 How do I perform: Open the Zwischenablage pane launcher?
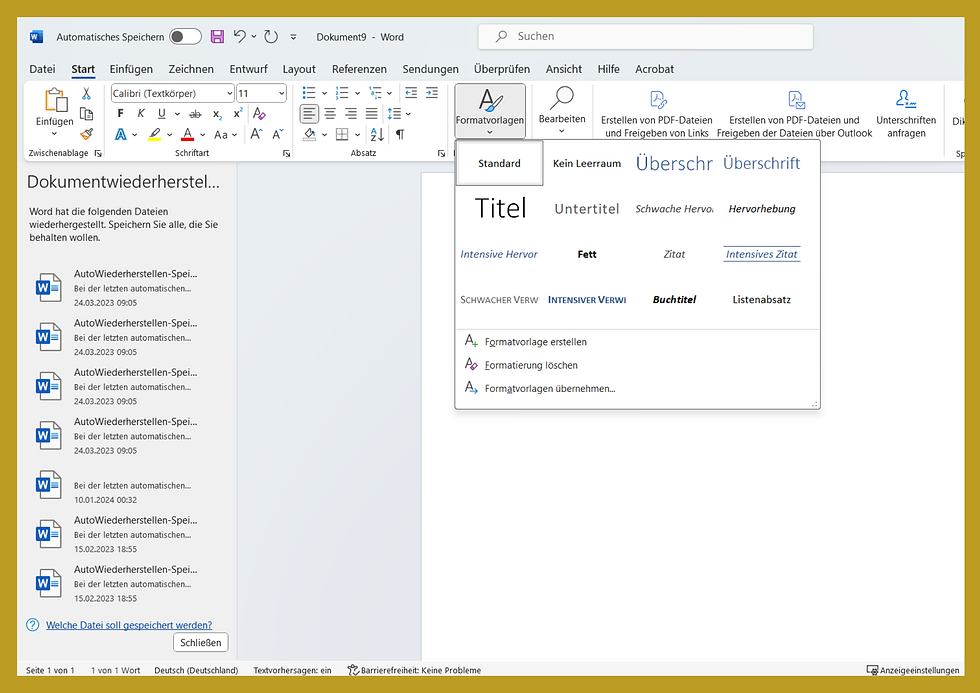(x=98, y=153)
